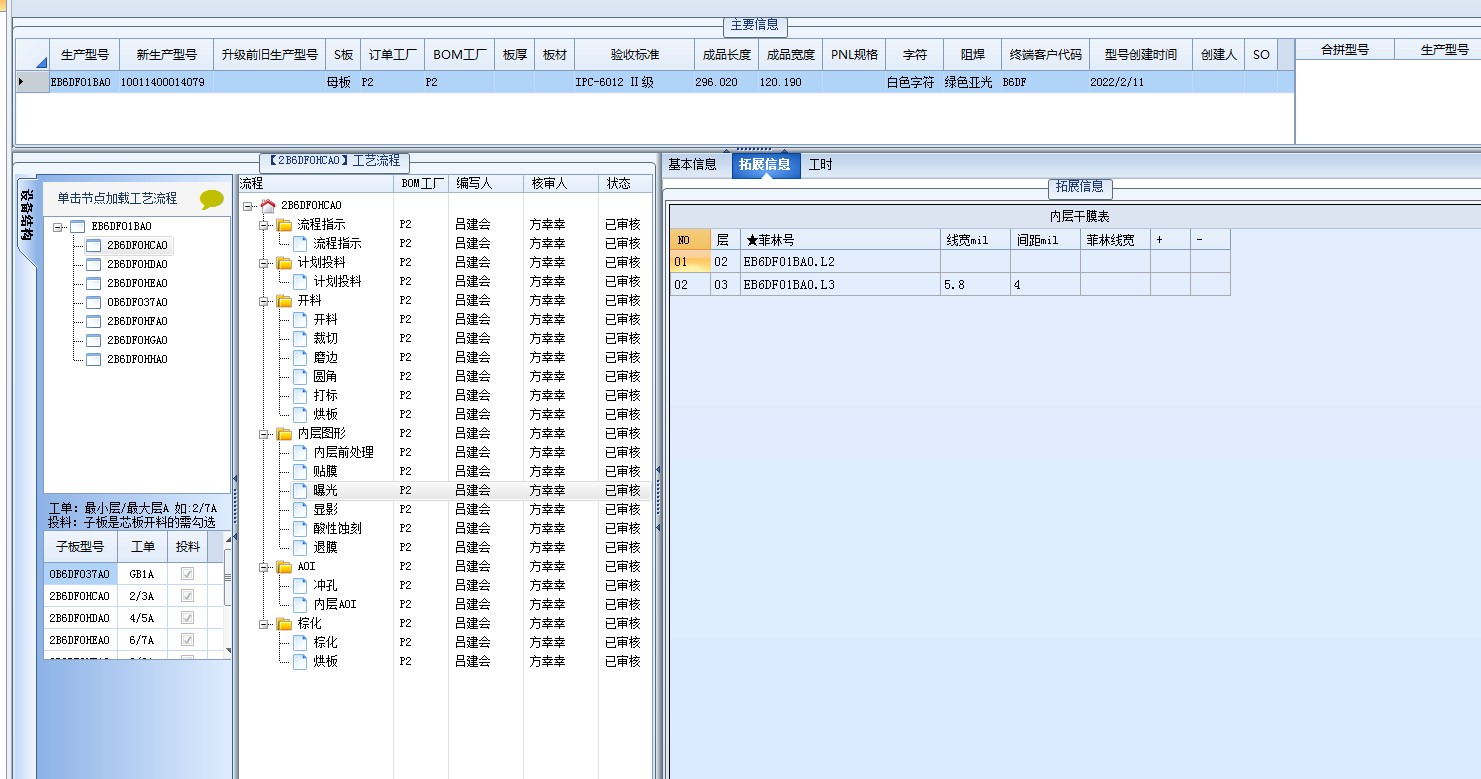This screenshot has width=1481, height=779.
Task: Click the 成品长度 column header
Action: 725,55
